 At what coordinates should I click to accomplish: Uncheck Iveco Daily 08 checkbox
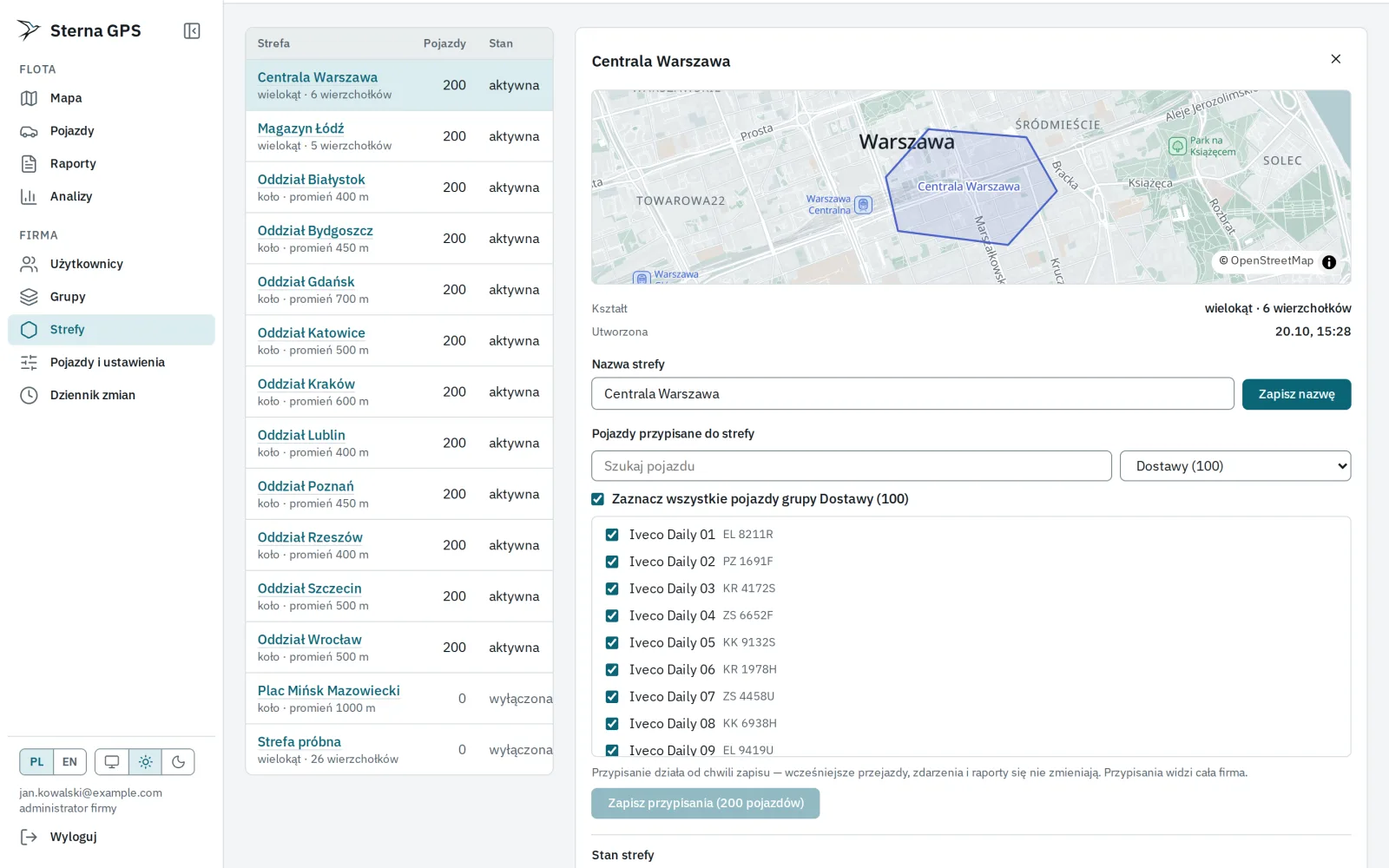[x=612, y=724]
